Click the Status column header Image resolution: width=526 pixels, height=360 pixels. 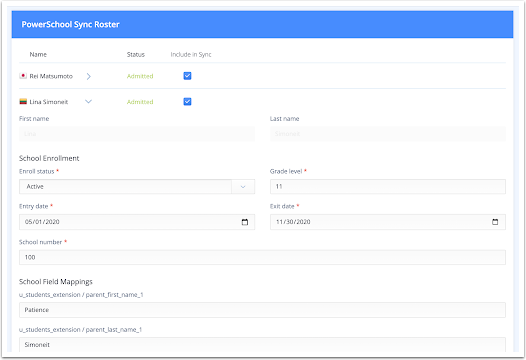[x=136, y=54]
